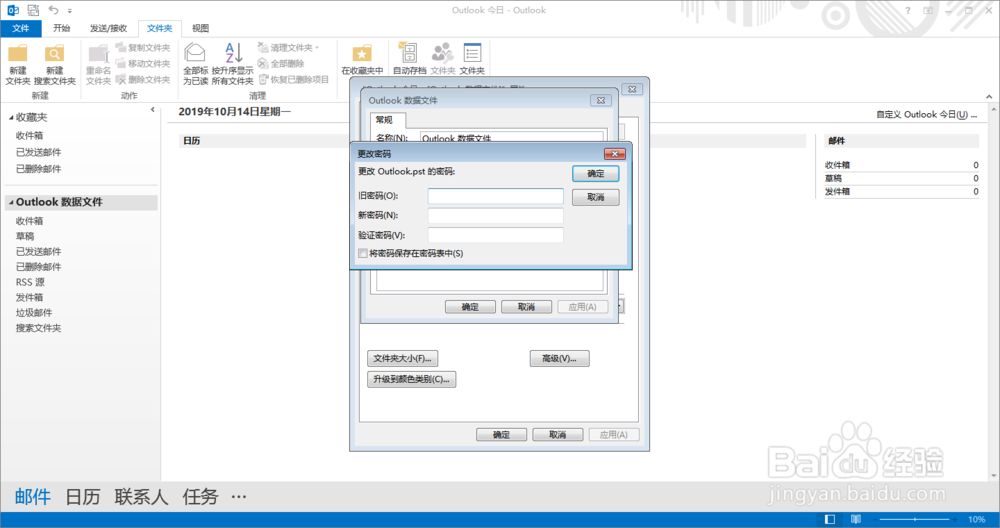The width and height of the screenshot is (1000, 528).
Task: Click Move Folder (移动文件夹) in ribbon
Action: click(143, 64)
